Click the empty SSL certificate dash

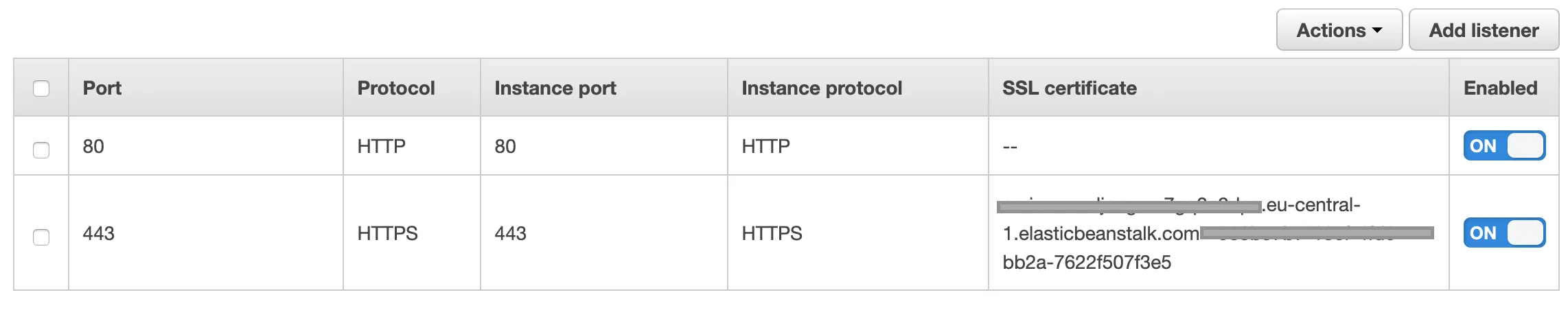[x=1010, y=147]
